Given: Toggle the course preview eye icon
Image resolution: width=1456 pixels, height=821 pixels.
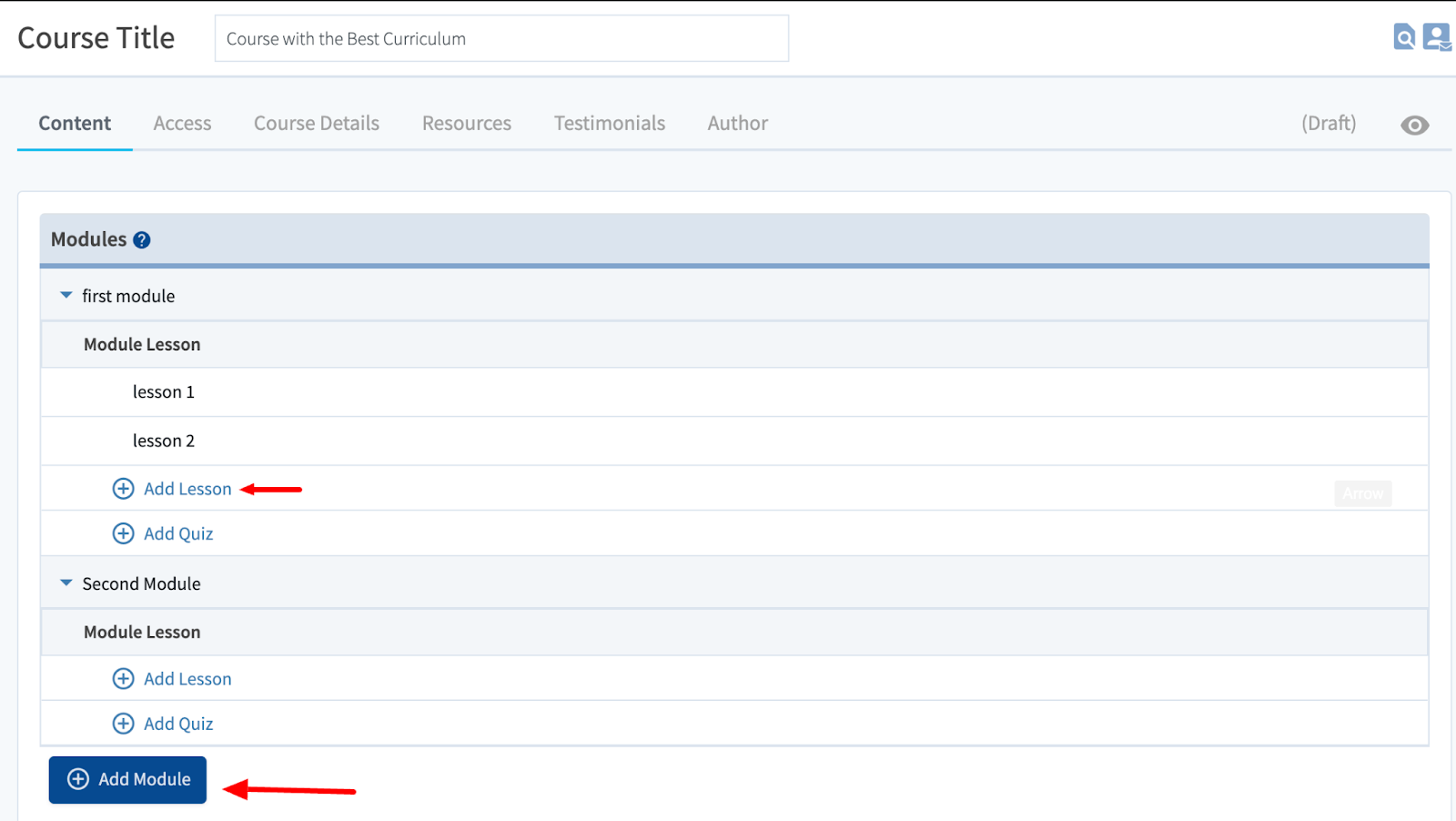Looking at the screenshot, I should pos(1414,125).
